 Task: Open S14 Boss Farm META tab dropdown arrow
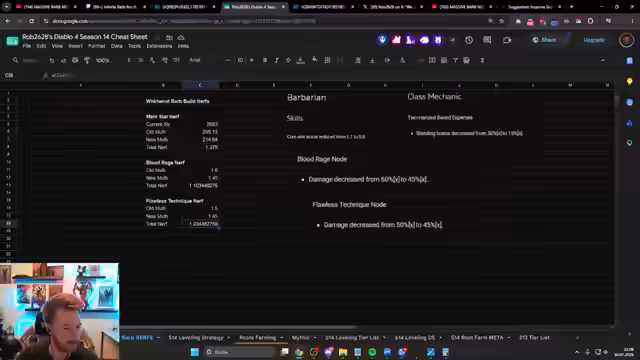click(x=509, y=338)
